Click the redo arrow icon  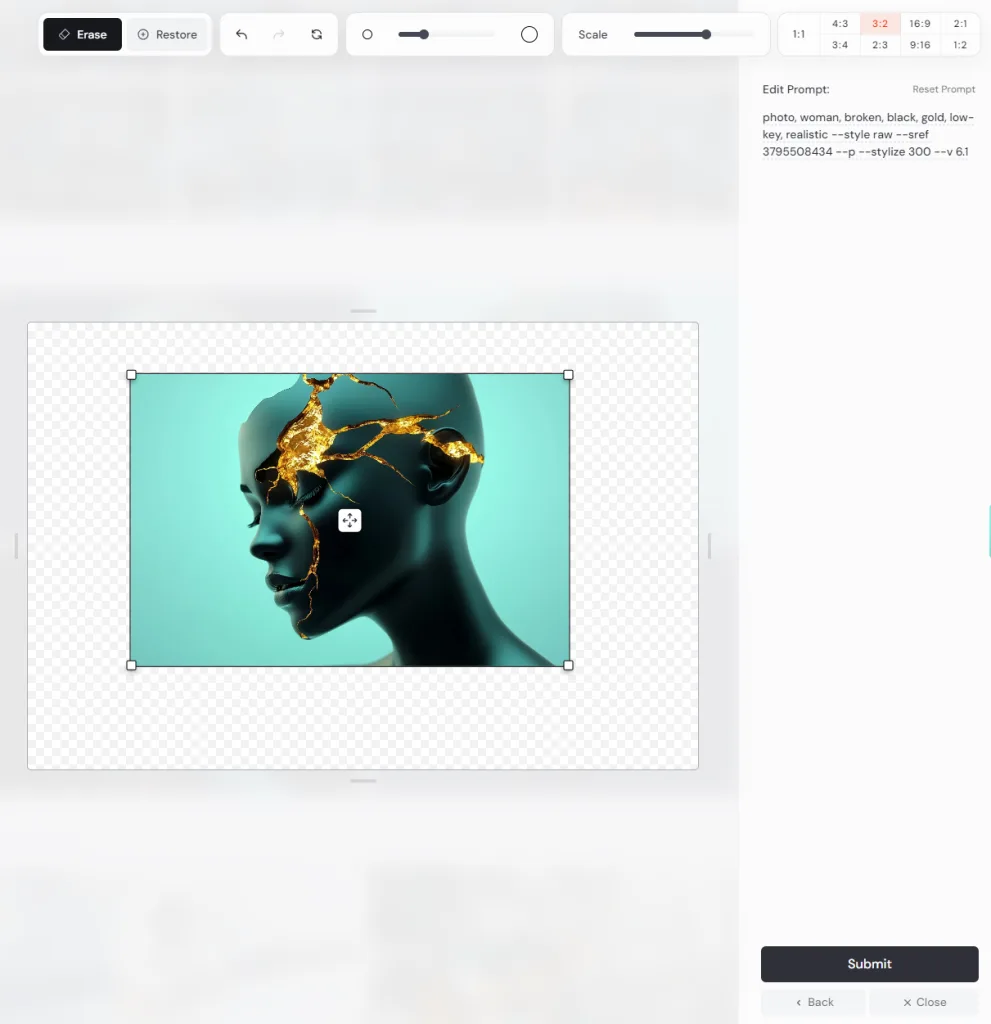279,34
